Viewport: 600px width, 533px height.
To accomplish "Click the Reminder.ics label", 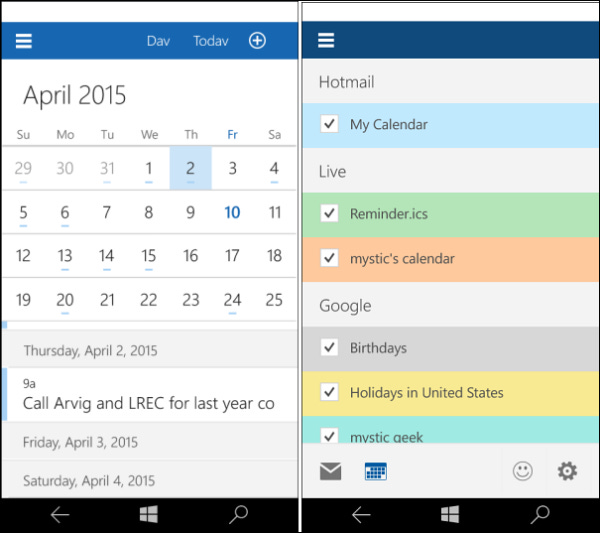I will 389,214.
